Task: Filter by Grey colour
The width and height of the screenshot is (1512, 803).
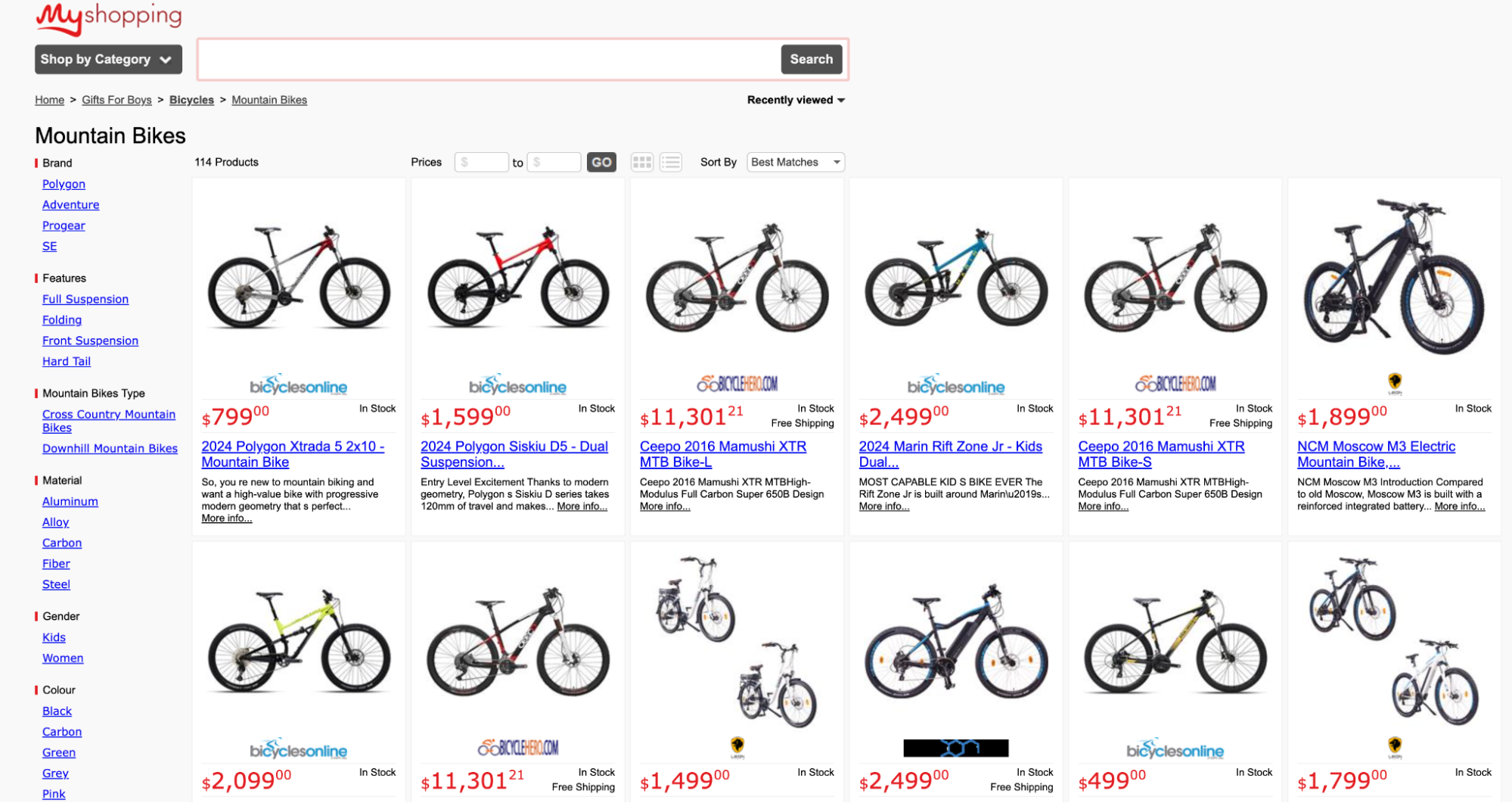Action: 55,773
